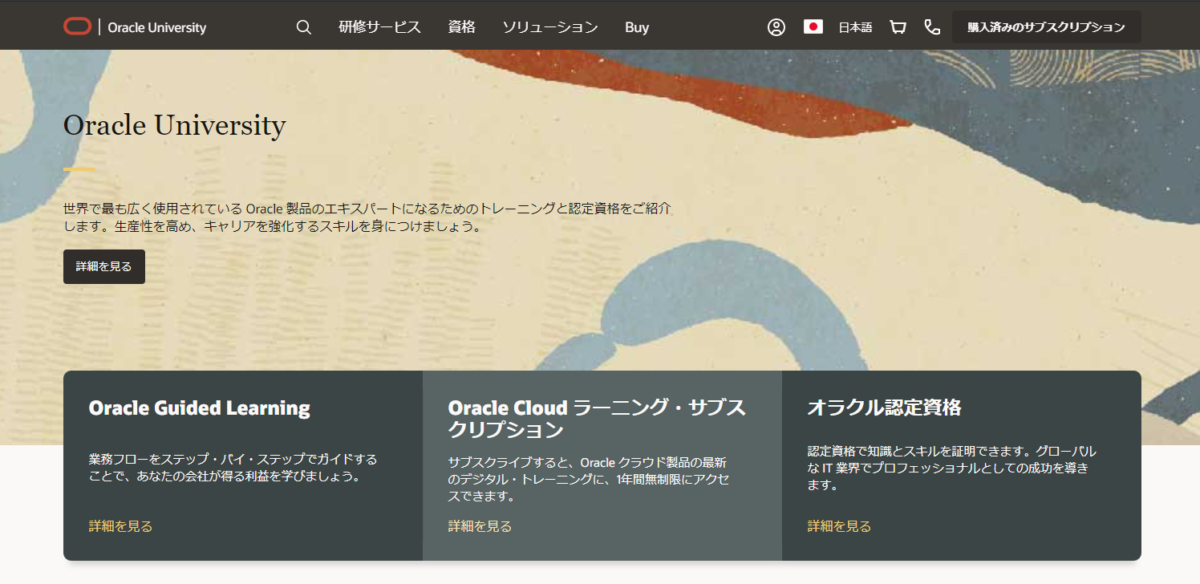Click the Japan flag icon
This screenshot has height=584, width=1200.
pyautogui.click(x=815, y=27)
